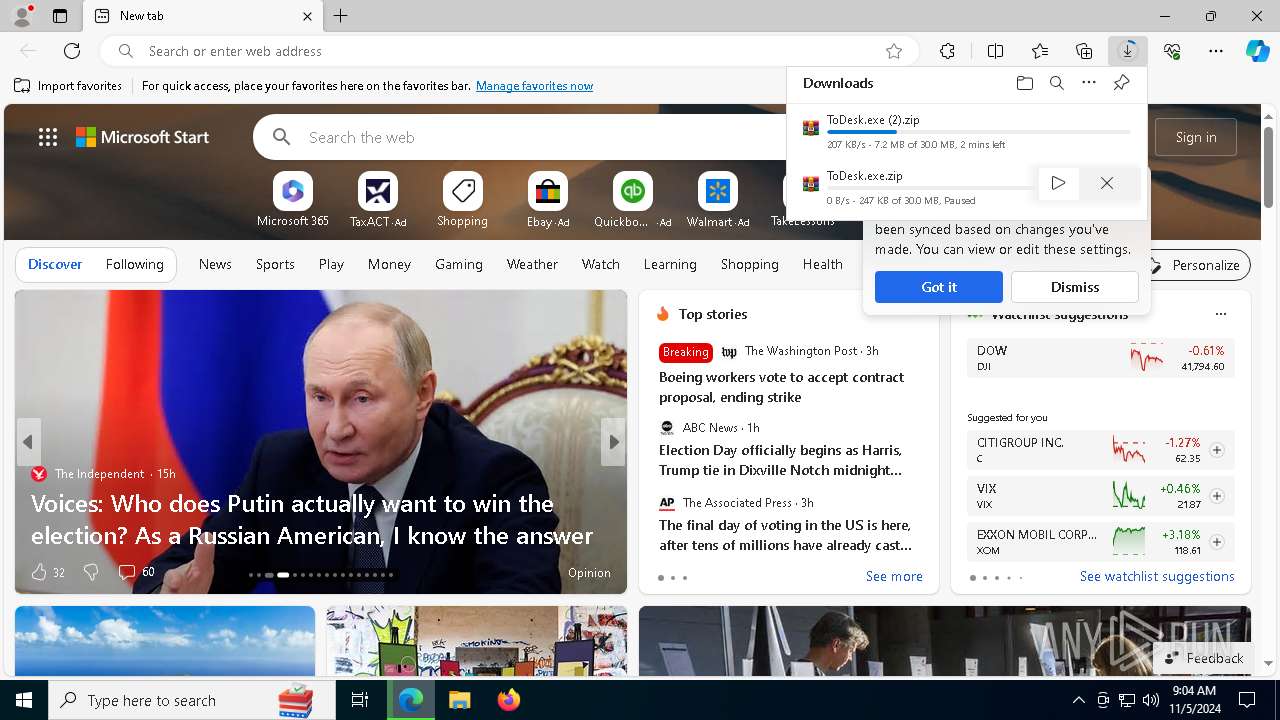The width and height of the screenshot is (1280, 720).
Task: Open the Weather category
Action: click(532, 264)
